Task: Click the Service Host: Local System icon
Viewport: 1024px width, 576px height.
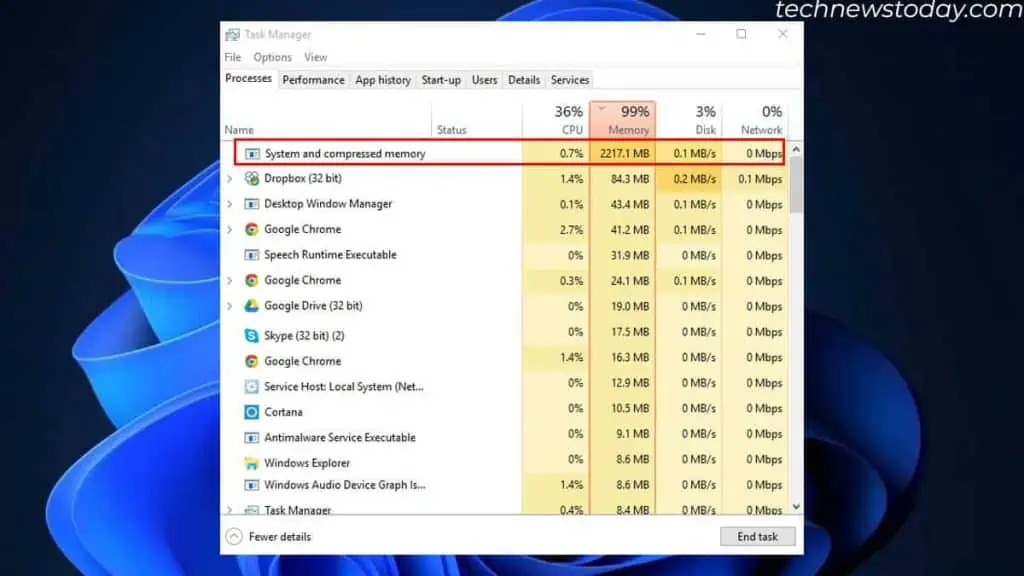Action: tap(251, 387)
